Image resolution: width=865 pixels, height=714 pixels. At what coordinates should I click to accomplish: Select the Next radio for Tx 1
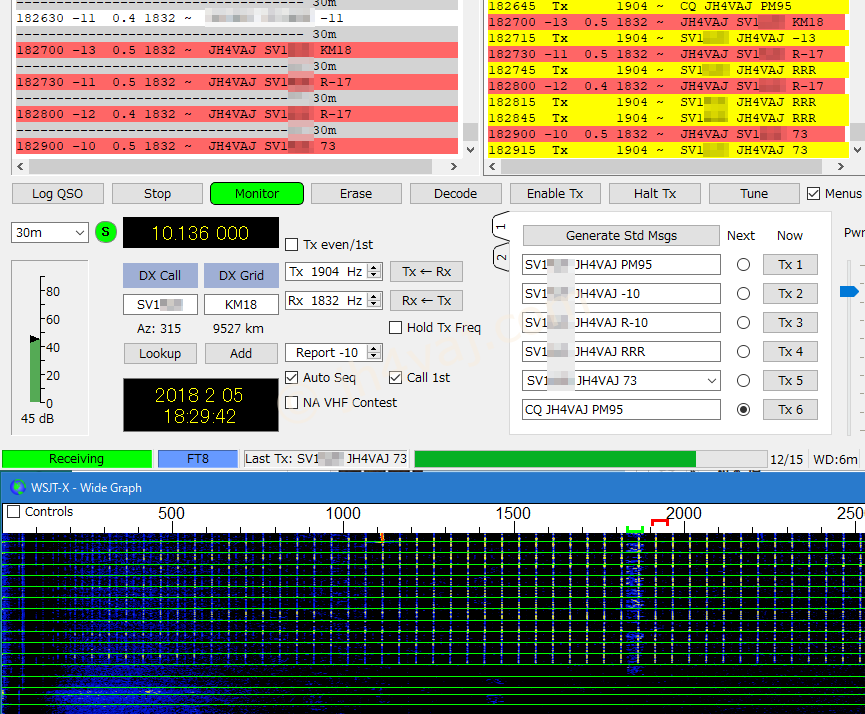743,265
